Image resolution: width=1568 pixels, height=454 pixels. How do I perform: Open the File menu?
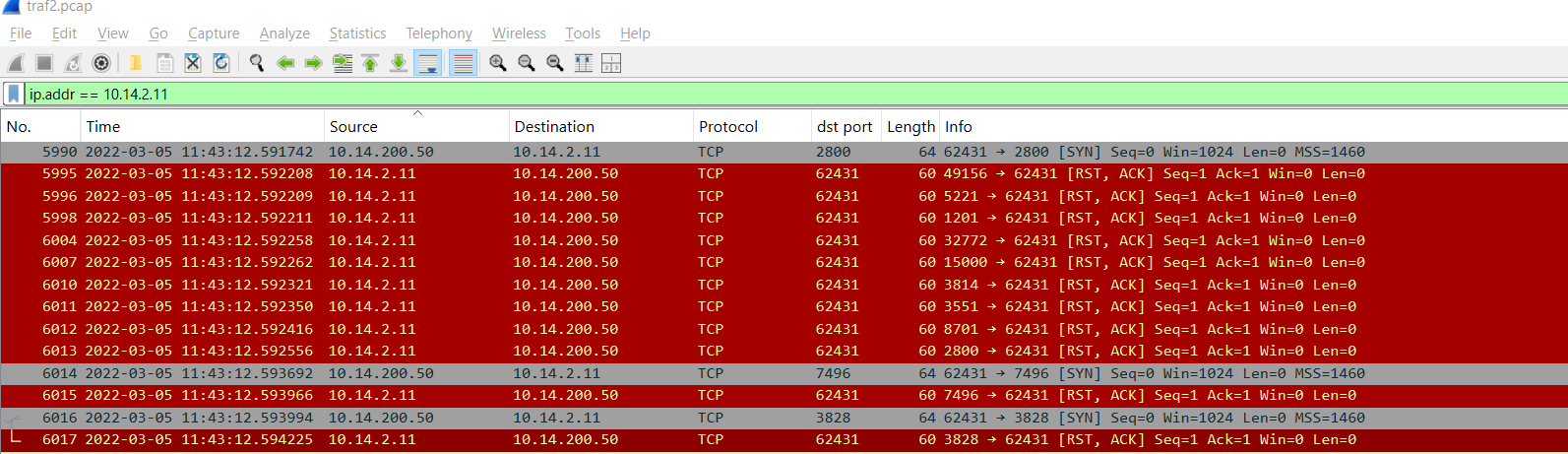click(x=21, y=33)
